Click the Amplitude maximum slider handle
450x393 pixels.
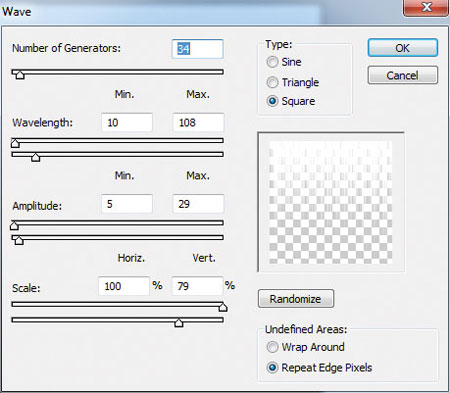click(x=19, y=240)
